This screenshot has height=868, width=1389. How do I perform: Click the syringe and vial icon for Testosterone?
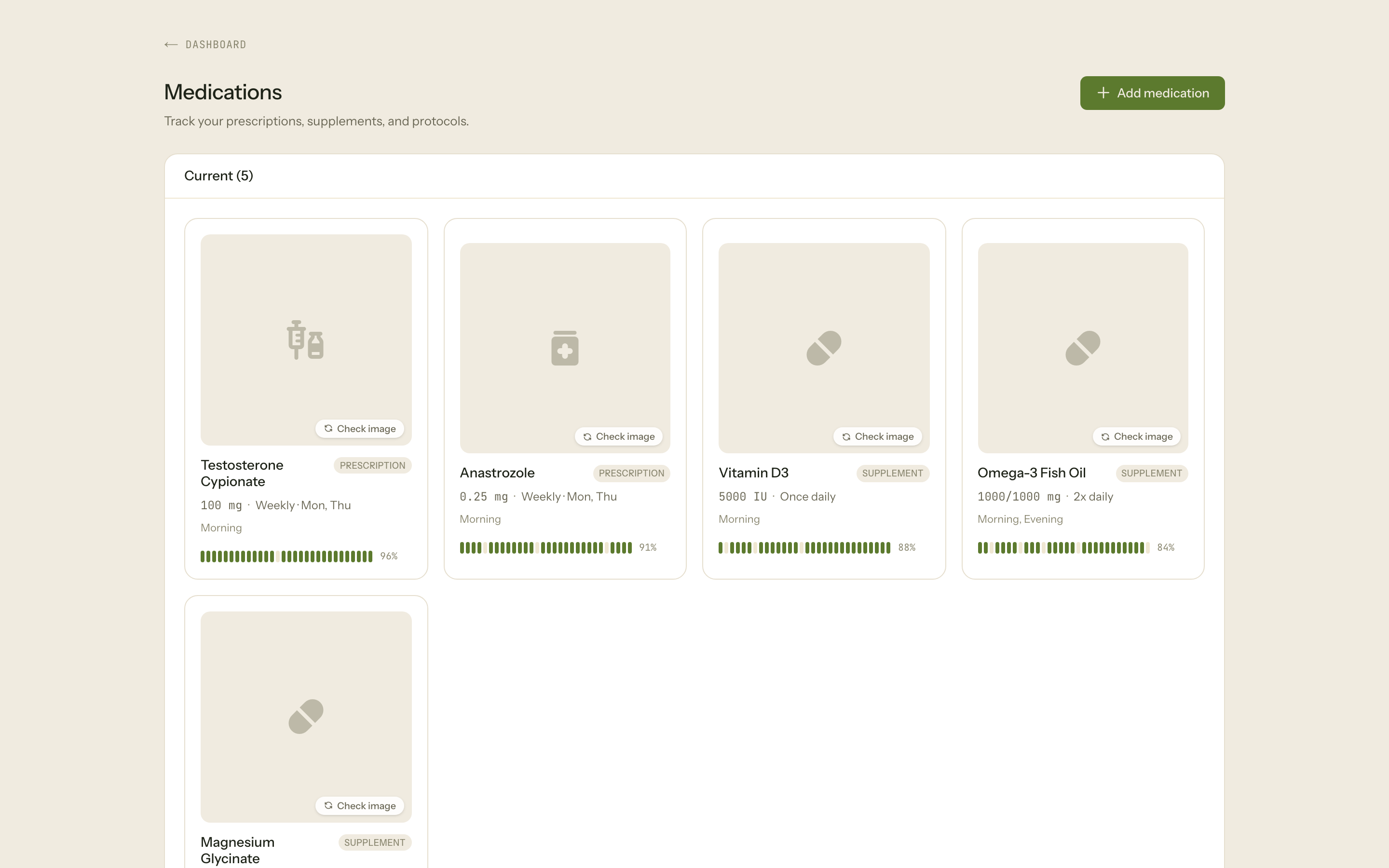click(x=305, y=340)
